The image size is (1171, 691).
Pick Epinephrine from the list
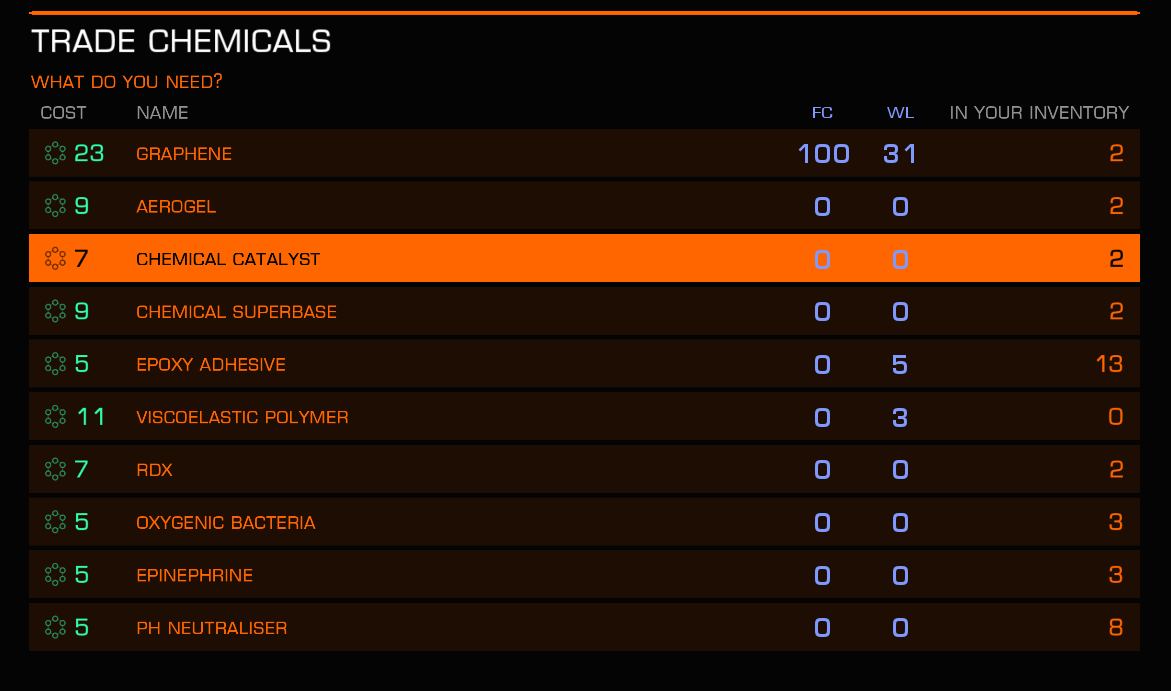click(x=584, y=574)
